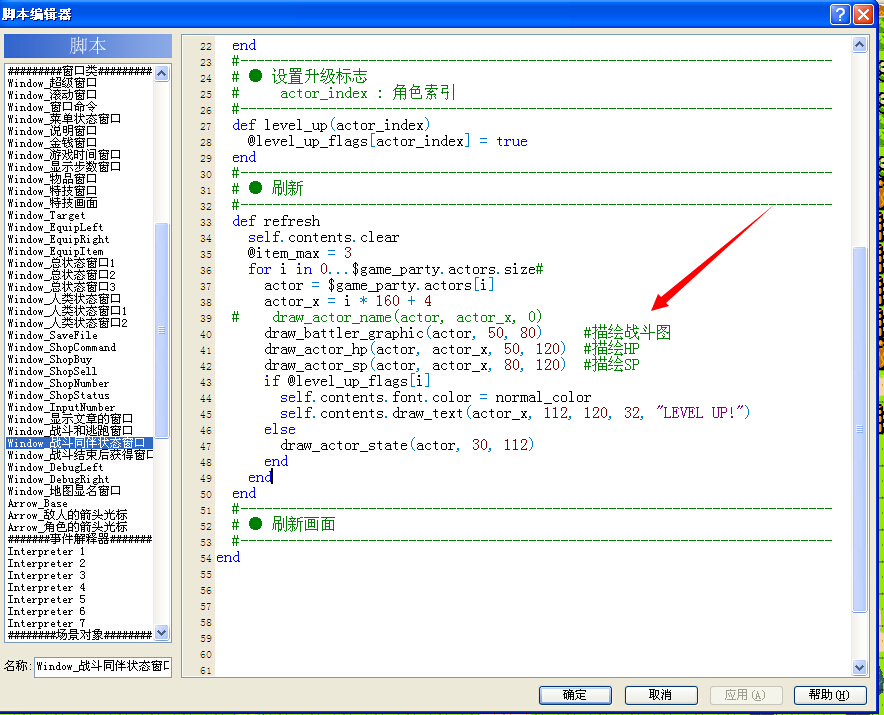
Task: Click the script name input field
Action: (103, 666)
